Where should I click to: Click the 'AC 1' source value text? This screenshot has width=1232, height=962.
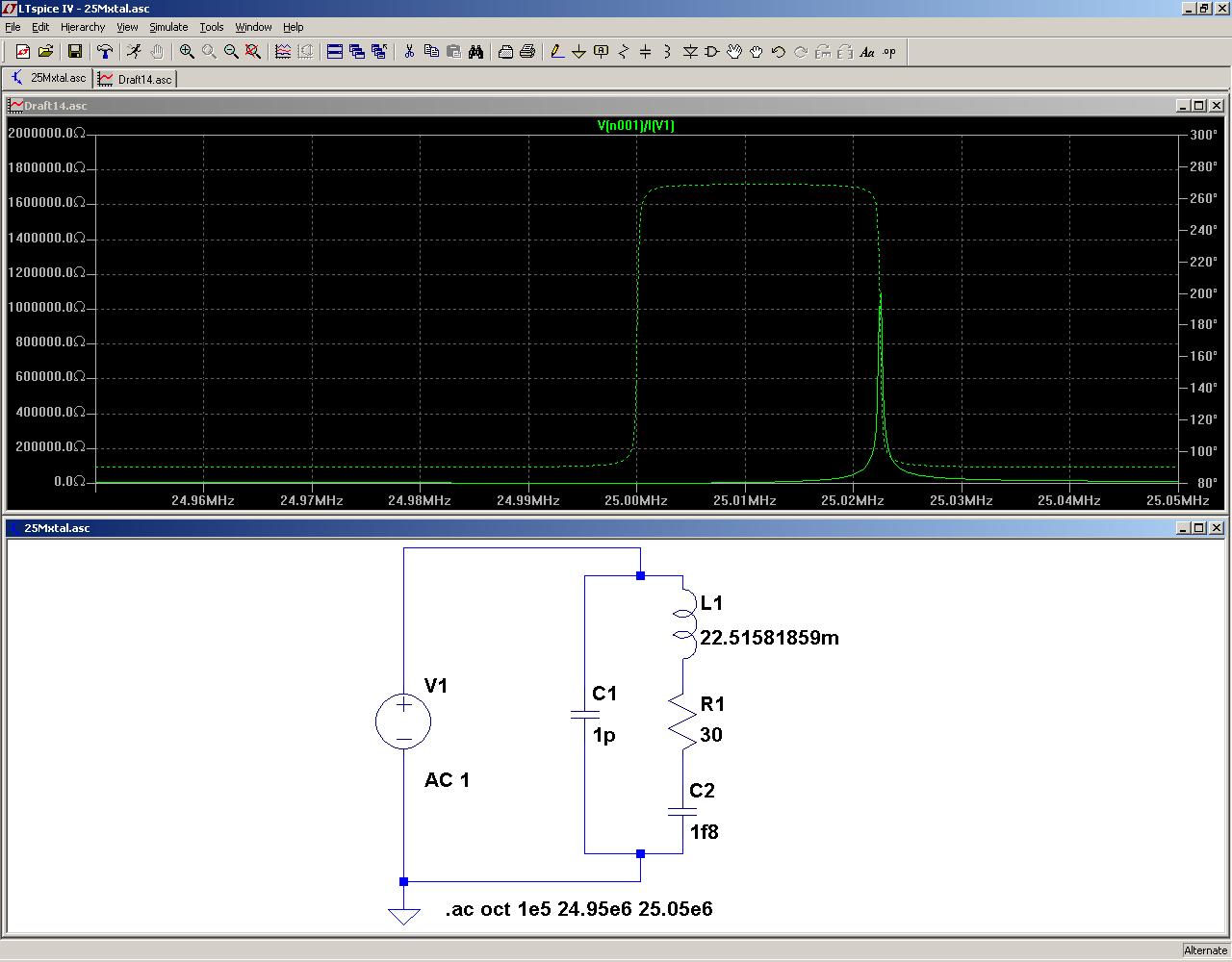point(448,780)
